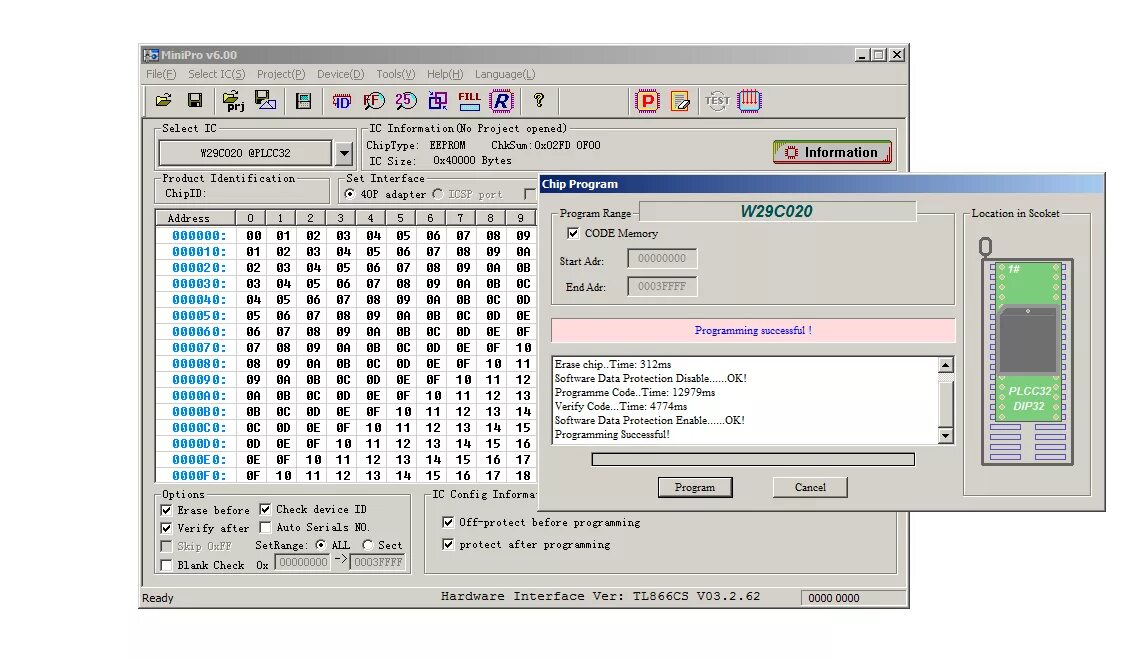Enable Blank Check checkbox
The height and width of the screenshot is (658, 1126).
tap(166, 565)
